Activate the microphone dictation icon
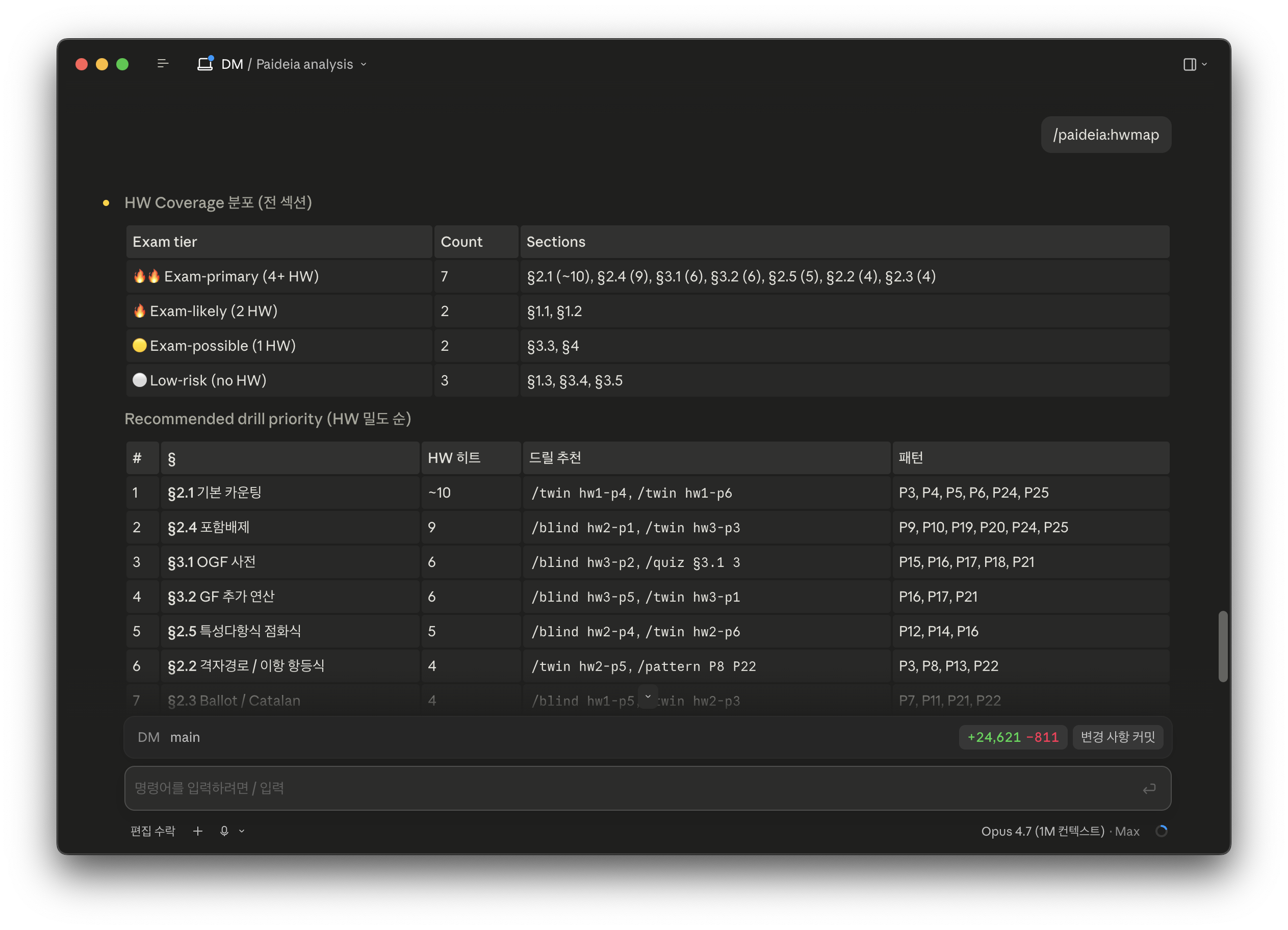This screenshot has width=1288, height=930. pyautogui.click(x=224, y=831)
